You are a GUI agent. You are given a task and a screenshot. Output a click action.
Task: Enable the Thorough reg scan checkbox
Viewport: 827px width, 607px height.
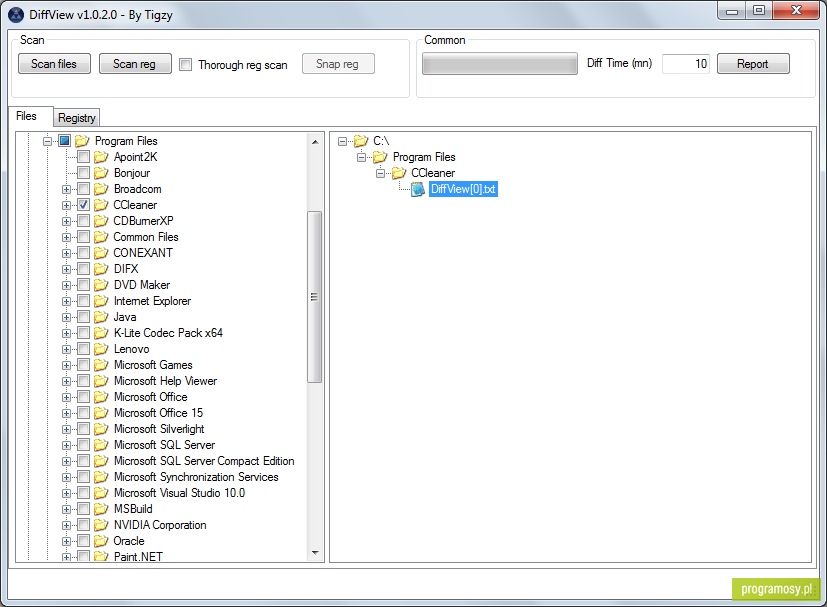(185, 64)
